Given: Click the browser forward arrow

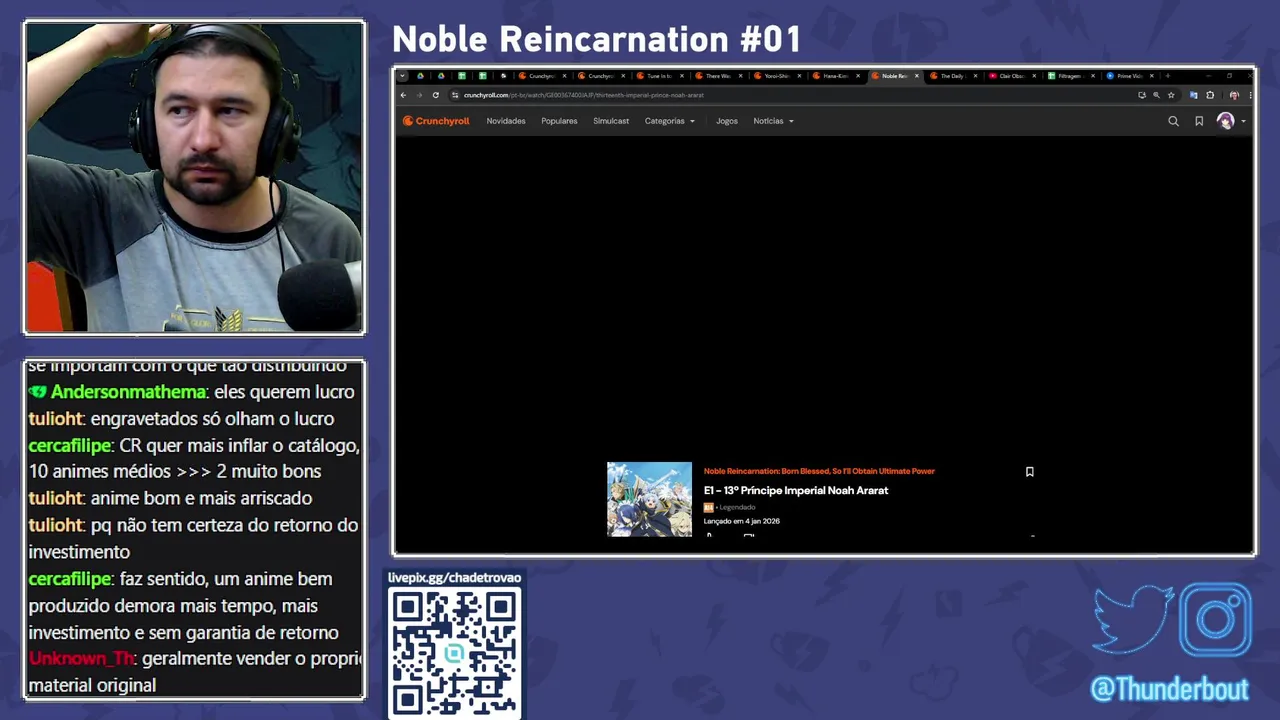Looking at the screenshot, I should point(419,95).
